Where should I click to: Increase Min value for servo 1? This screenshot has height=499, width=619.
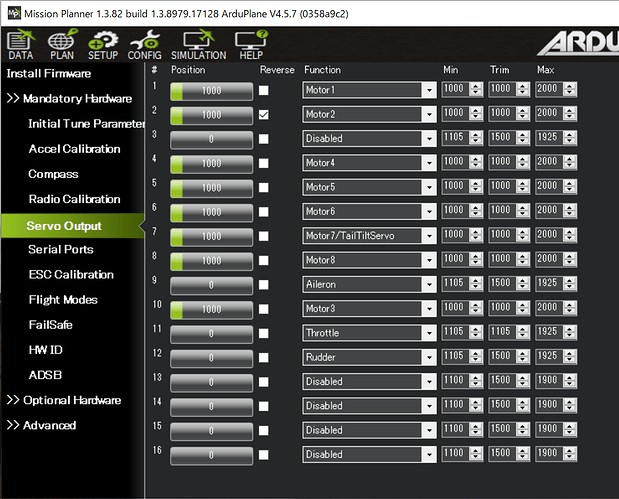coord(476,86)
